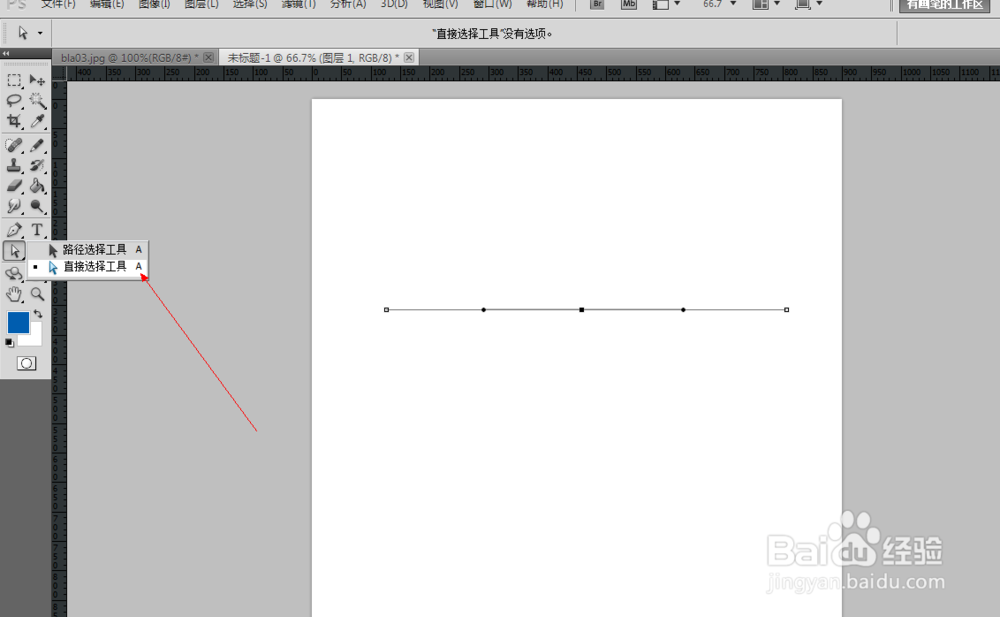Image resolution: width=1000 pixels, height=617 pixels.
Task: Close the 未标题-1 document tab
Action: click(x=409, y=57)
